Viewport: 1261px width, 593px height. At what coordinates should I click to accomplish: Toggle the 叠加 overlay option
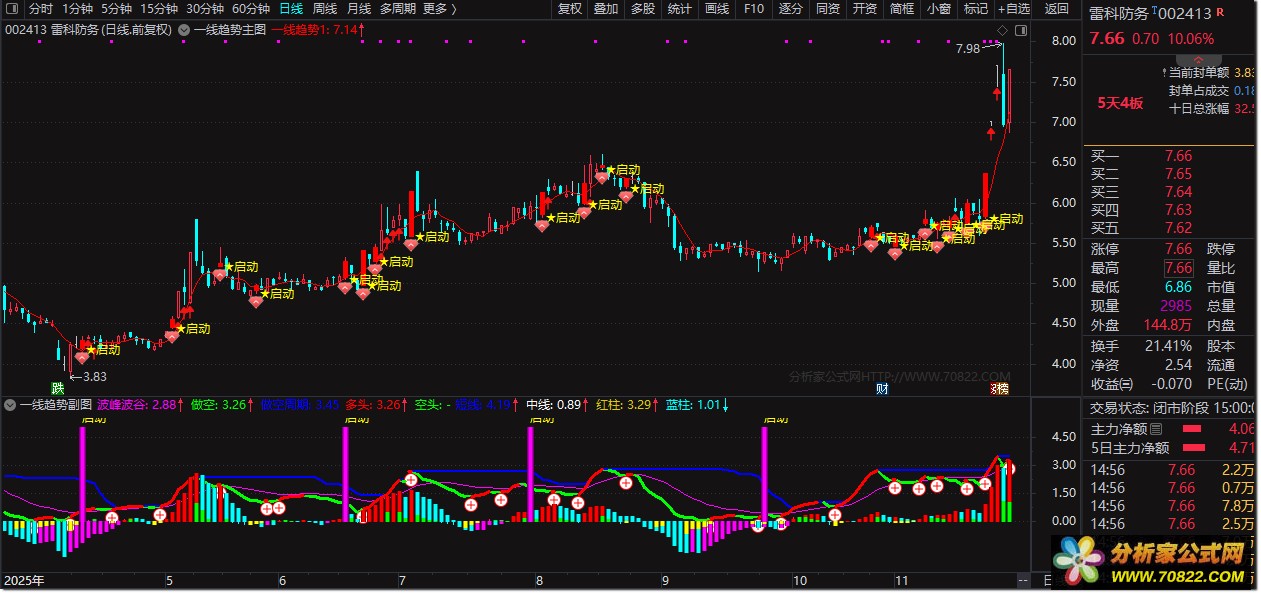(x=606, y=9)
